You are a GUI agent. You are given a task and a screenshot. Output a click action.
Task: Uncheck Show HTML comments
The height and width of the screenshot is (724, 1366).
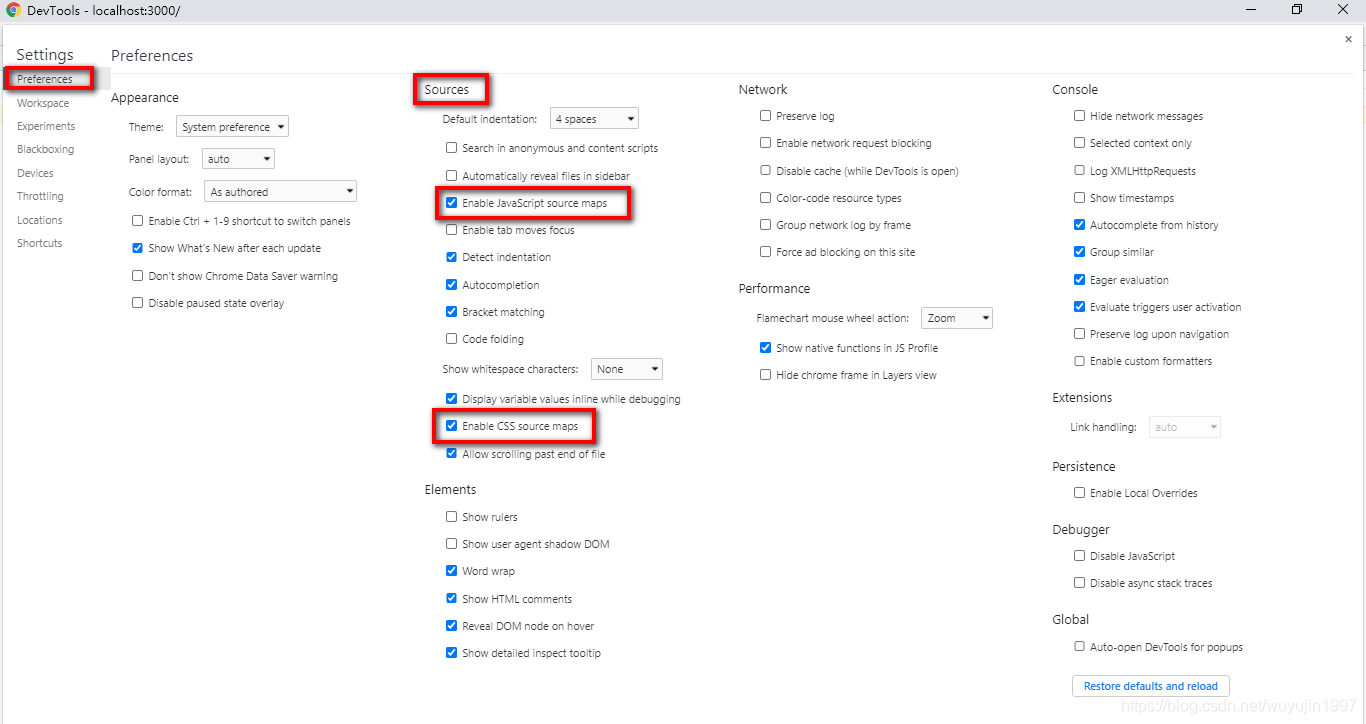pyautogui.click(x=451, y=599)
